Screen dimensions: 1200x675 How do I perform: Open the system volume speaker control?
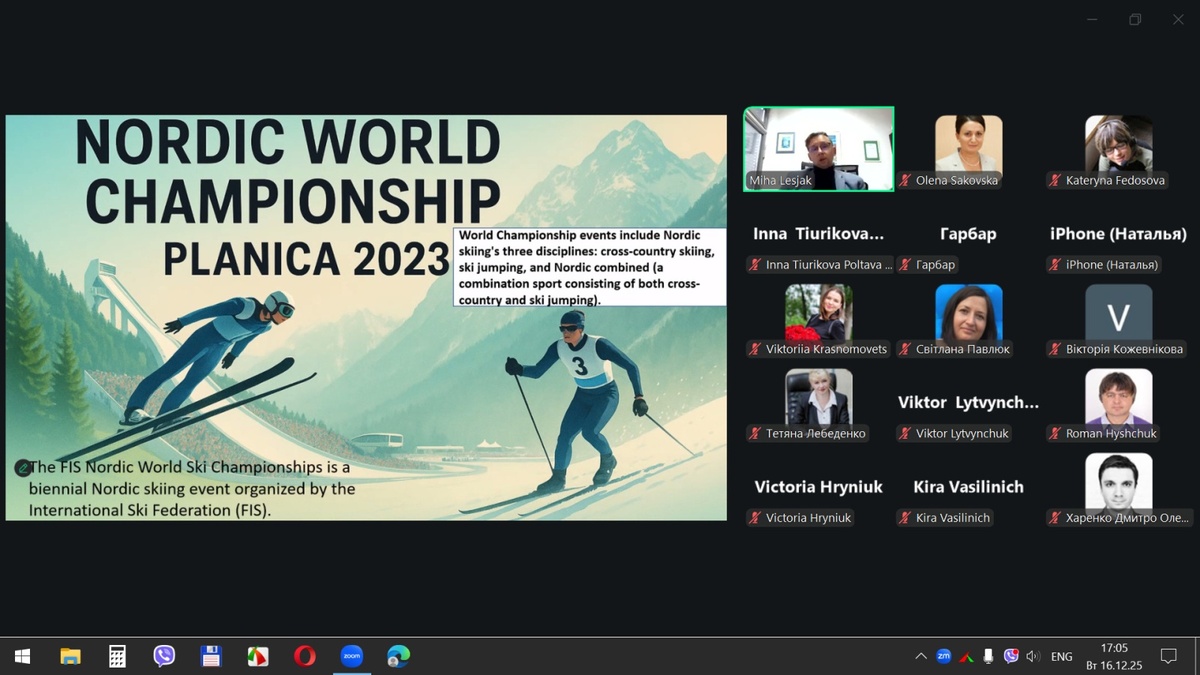click(x=1033, y=656)
